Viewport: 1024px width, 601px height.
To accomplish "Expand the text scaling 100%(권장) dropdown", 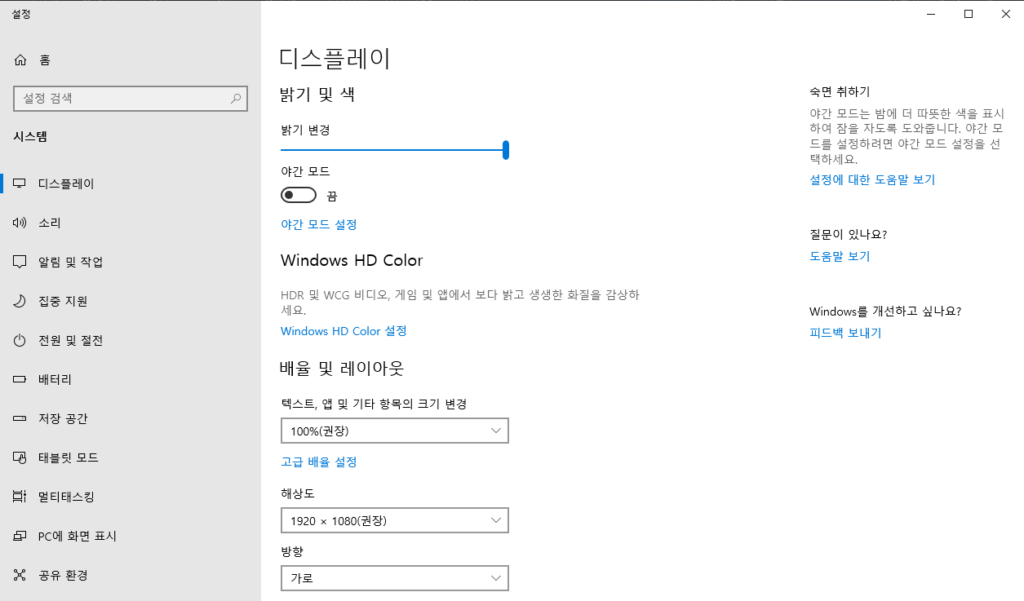I will (x=394, y=430).
